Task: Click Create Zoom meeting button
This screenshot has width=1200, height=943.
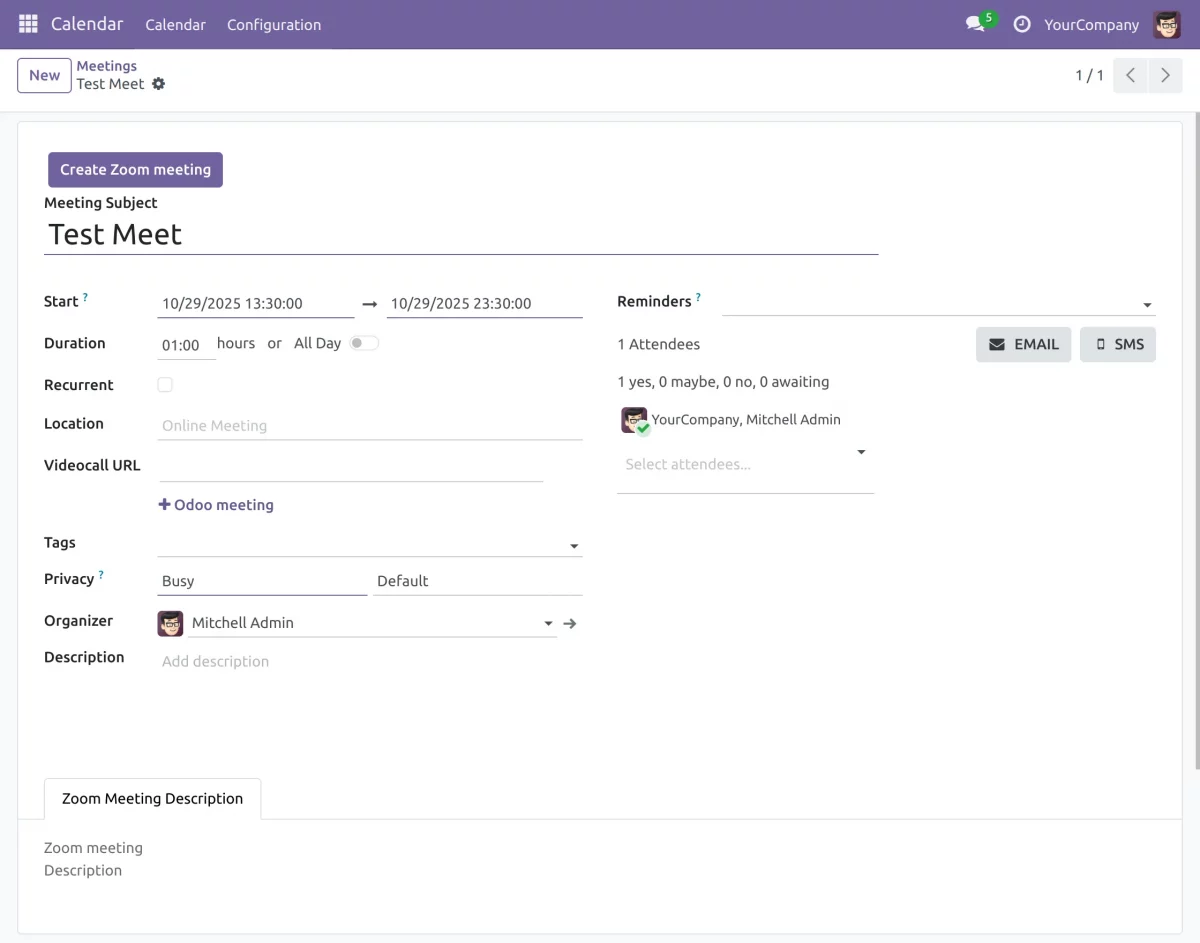Action: (x=135, y=170)
